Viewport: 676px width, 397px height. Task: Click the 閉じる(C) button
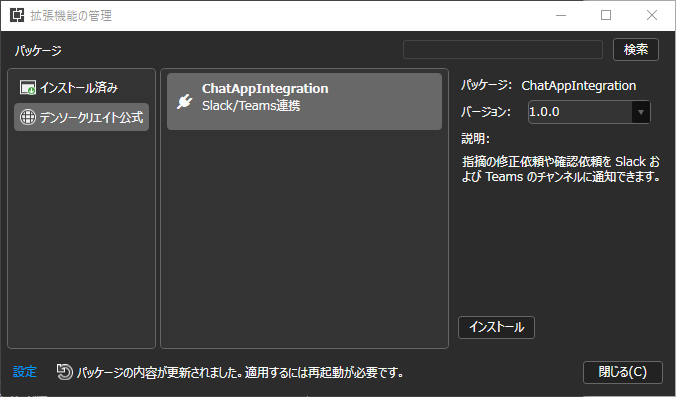coord(623,372)
